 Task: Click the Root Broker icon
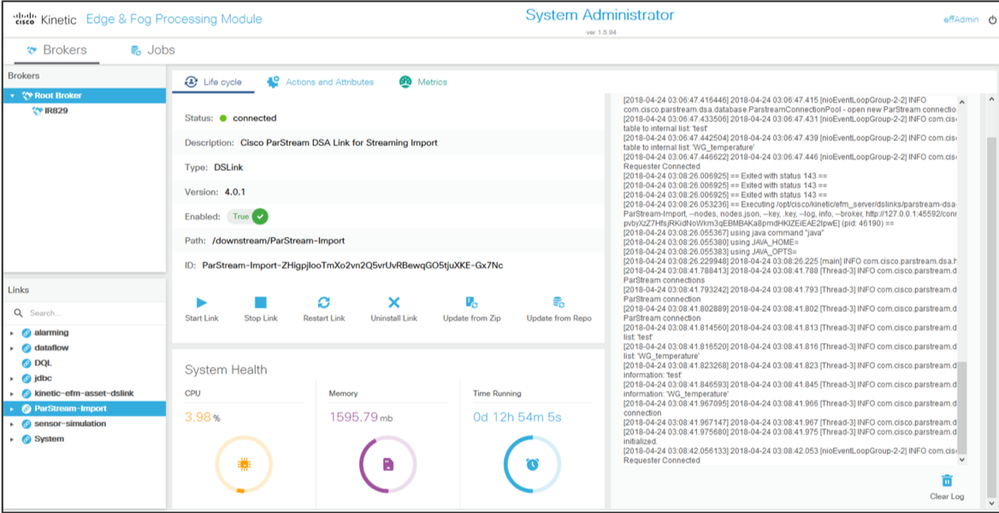click(x=27, y=96)
